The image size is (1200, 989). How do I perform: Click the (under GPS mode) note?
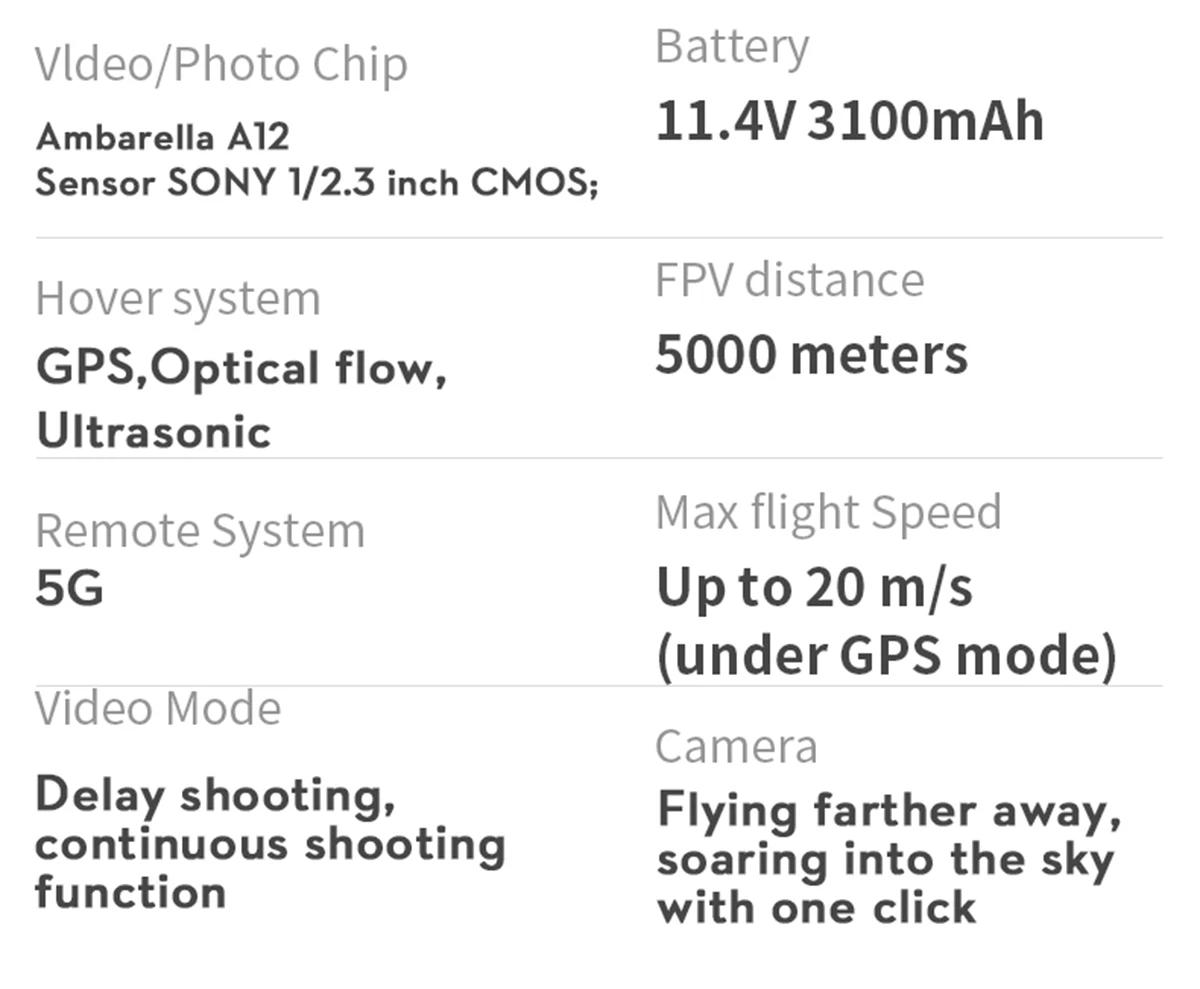886,655
